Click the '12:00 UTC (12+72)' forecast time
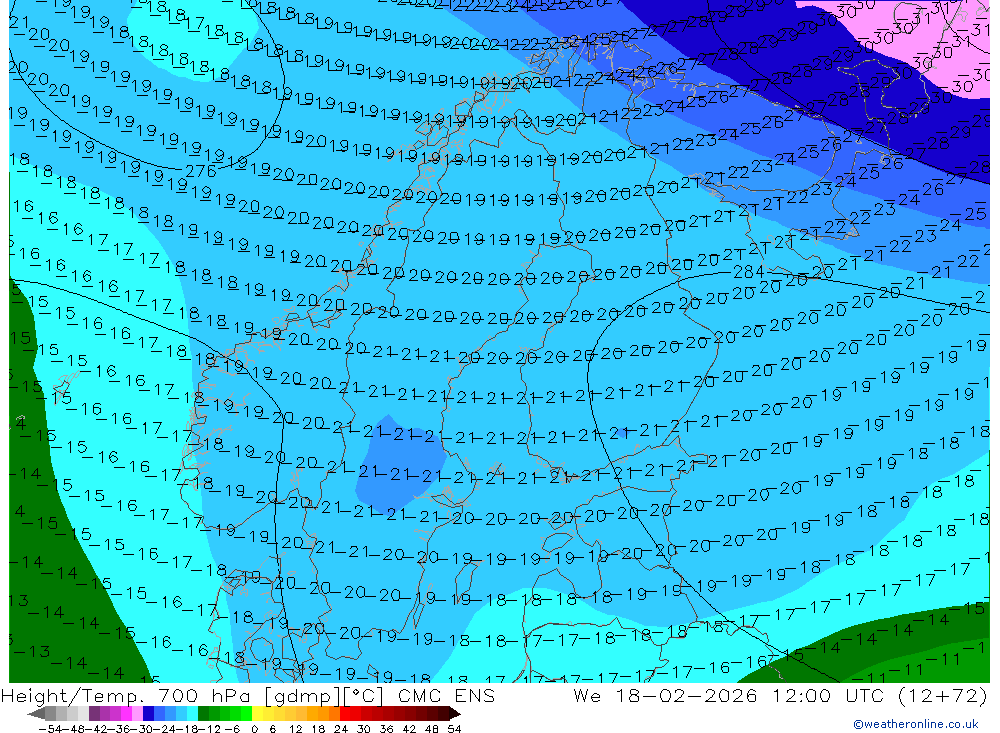1000x733 pixels. (x=879, y=695)
